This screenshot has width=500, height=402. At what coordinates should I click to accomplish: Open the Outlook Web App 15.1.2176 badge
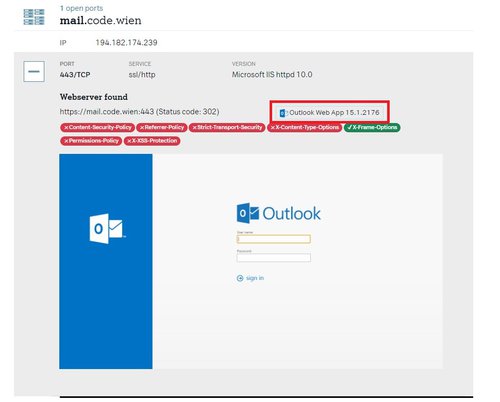point(329,112)
